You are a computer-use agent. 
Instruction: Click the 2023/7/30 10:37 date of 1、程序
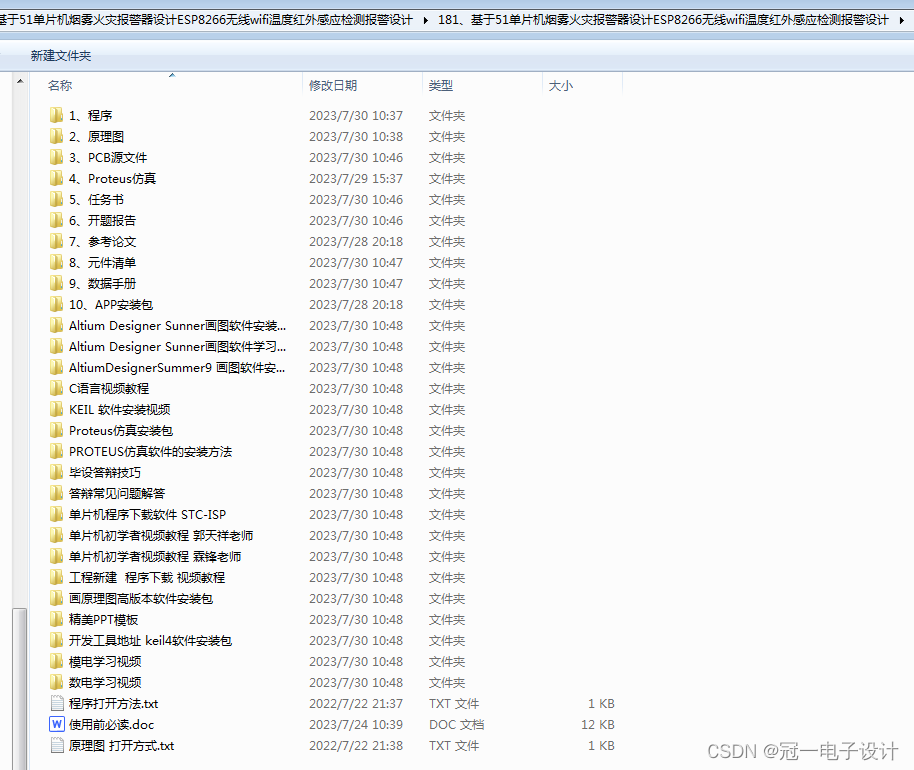pos(356,116)
